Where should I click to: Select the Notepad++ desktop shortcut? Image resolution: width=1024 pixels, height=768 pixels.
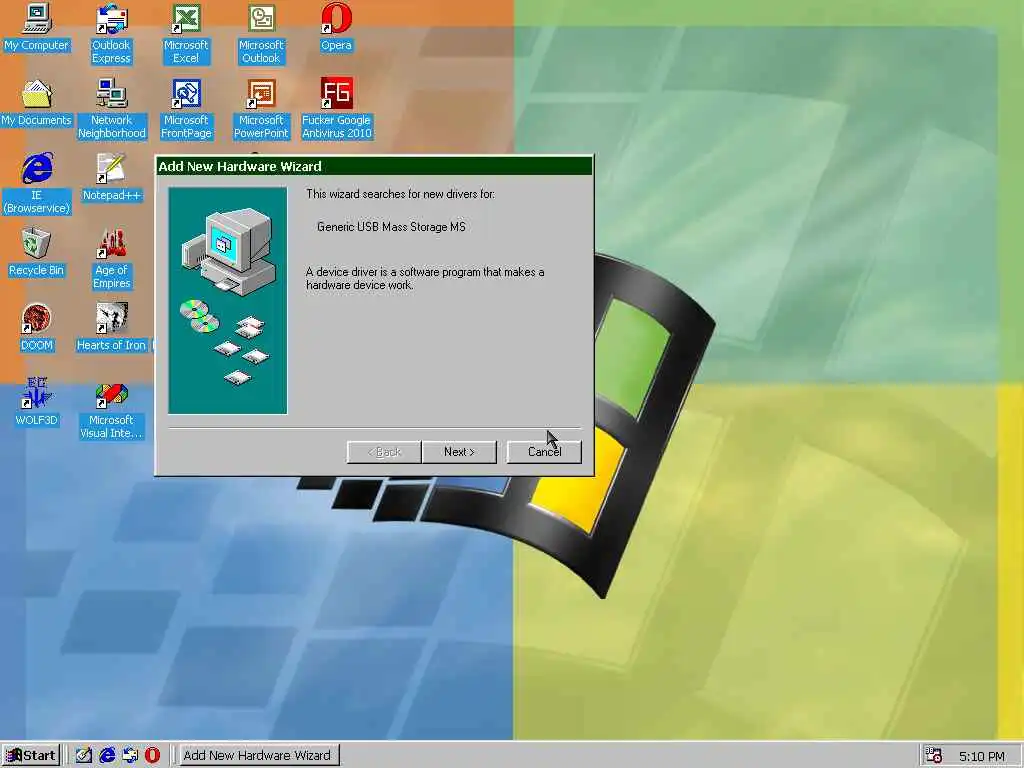[112, 178]
